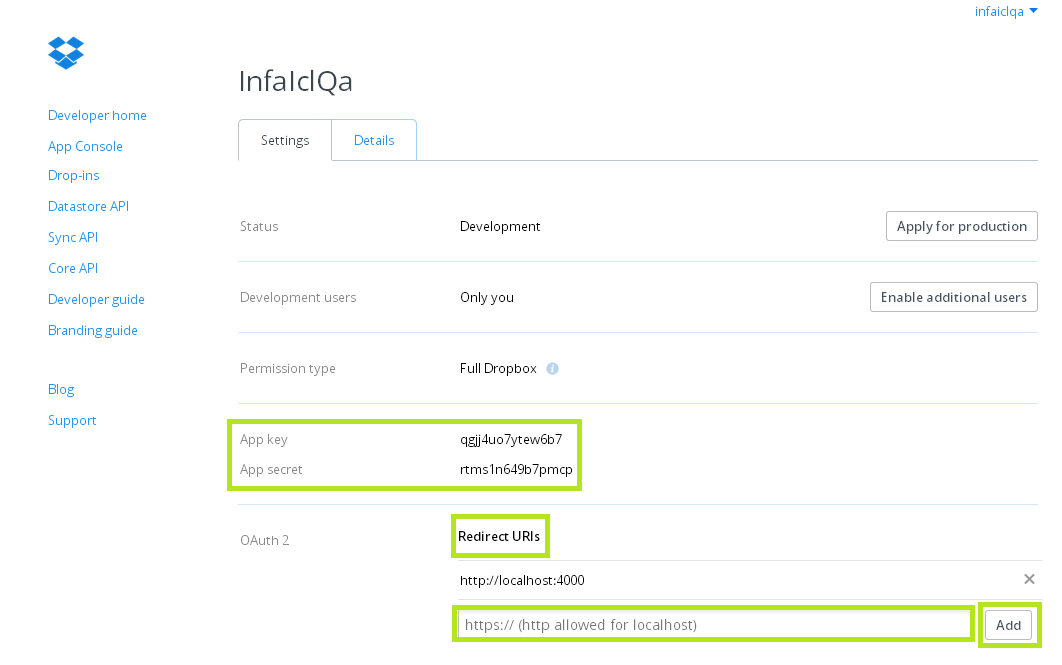Select the Settings tab
The height and width of the screenshot is (665, 1062).
tap(285, 141)
